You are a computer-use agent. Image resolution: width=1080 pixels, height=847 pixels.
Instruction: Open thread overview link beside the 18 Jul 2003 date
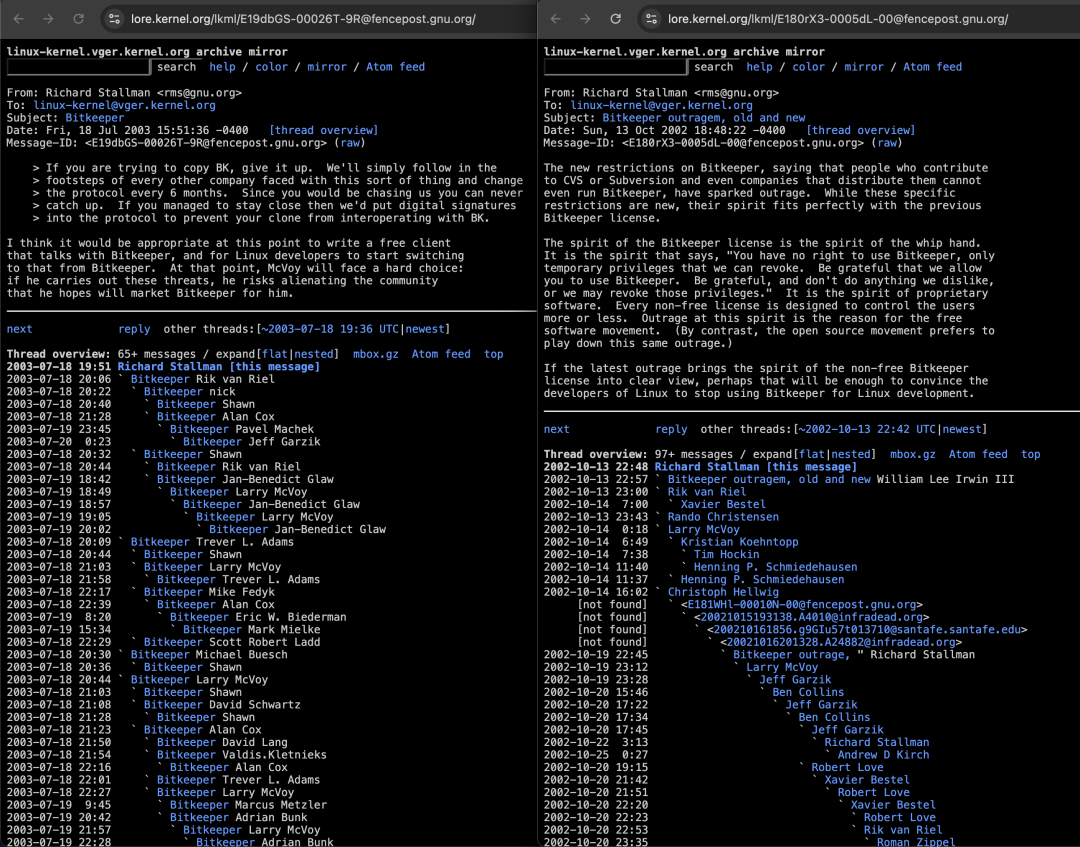[324, 130]
